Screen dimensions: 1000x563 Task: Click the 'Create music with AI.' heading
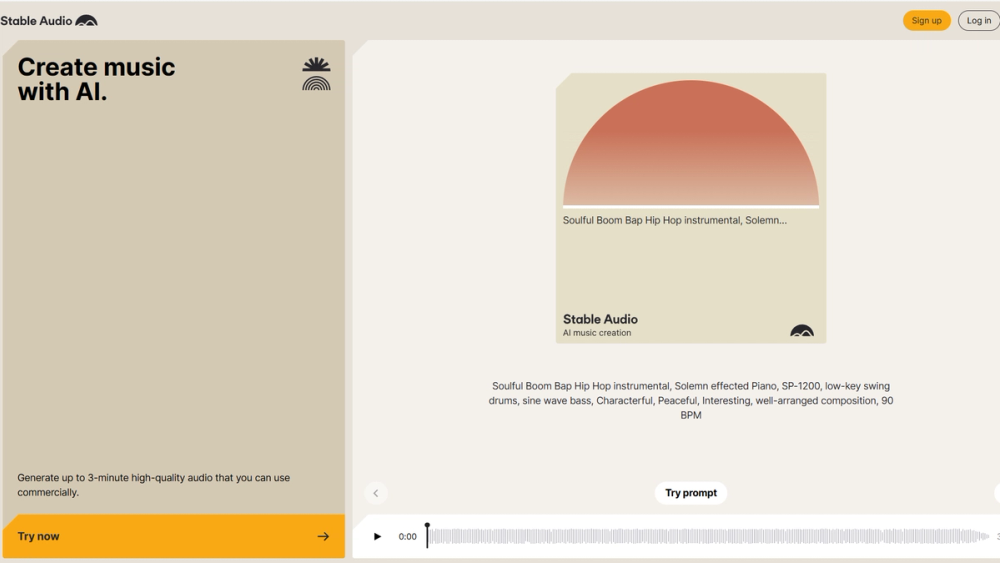96,79
